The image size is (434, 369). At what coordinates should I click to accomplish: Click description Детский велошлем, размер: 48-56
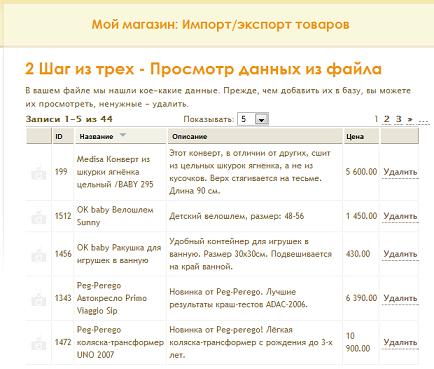pos(237,216)
